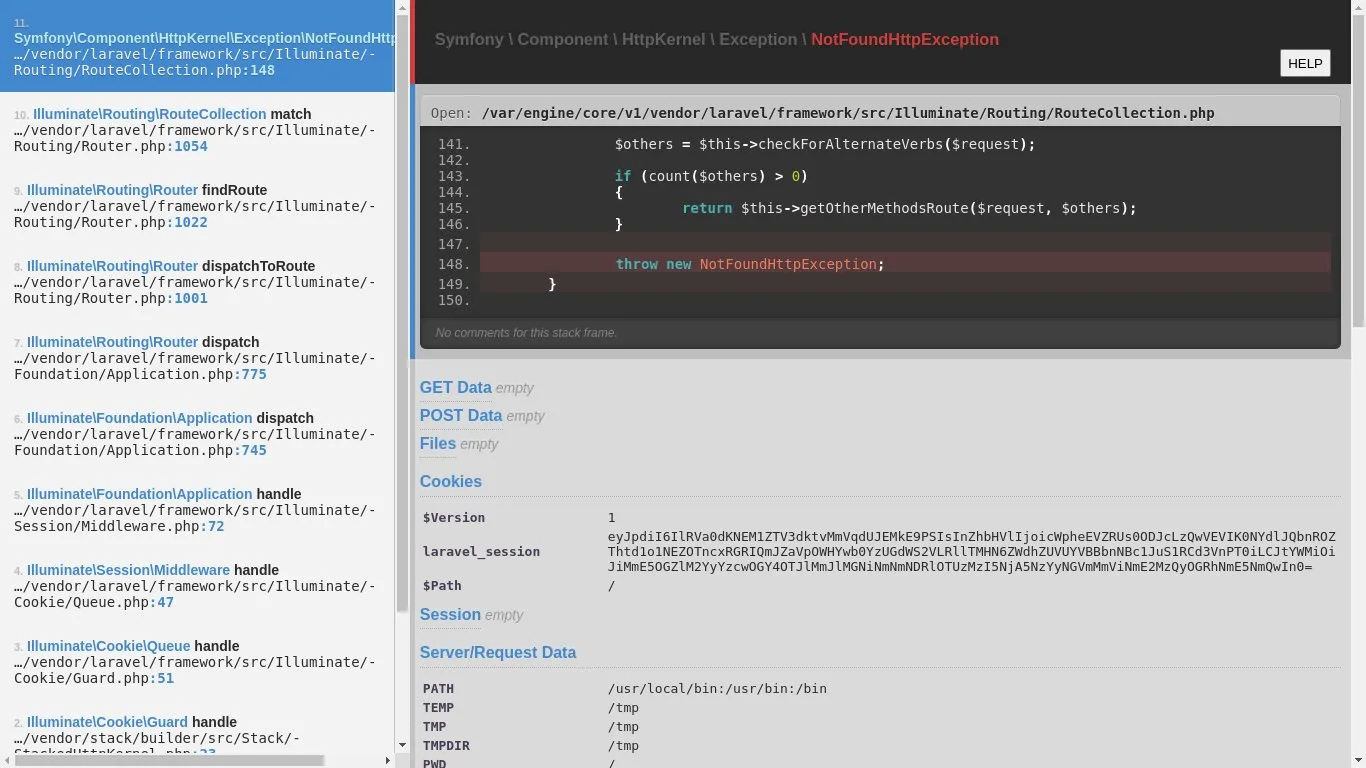The height and width of the screenshot is (768, 1366).
Task: Click code line 141 checkForAlternateVerbs
Action: pos(825,144)
